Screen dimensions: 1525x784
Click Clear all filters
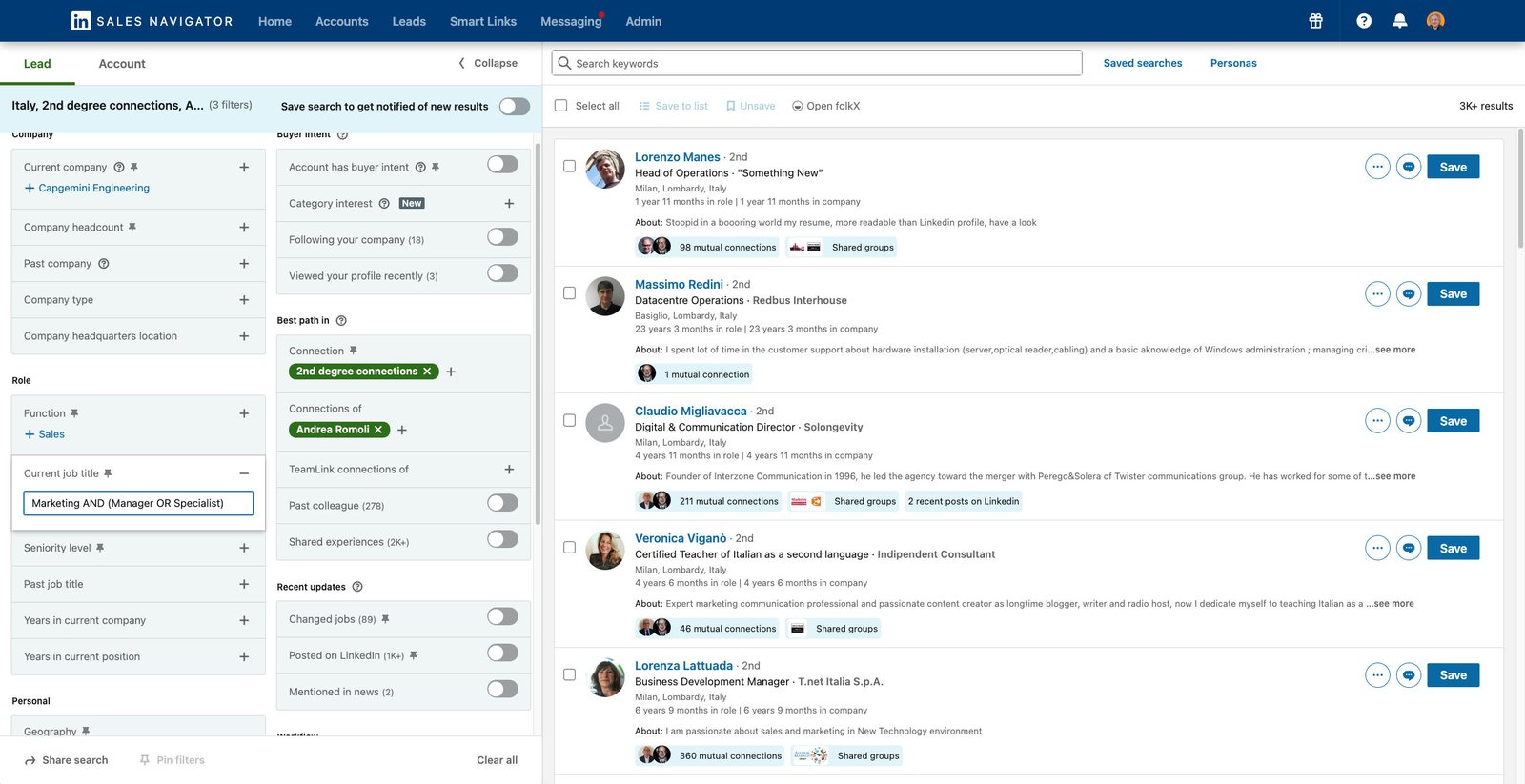[x=498, y=760]
